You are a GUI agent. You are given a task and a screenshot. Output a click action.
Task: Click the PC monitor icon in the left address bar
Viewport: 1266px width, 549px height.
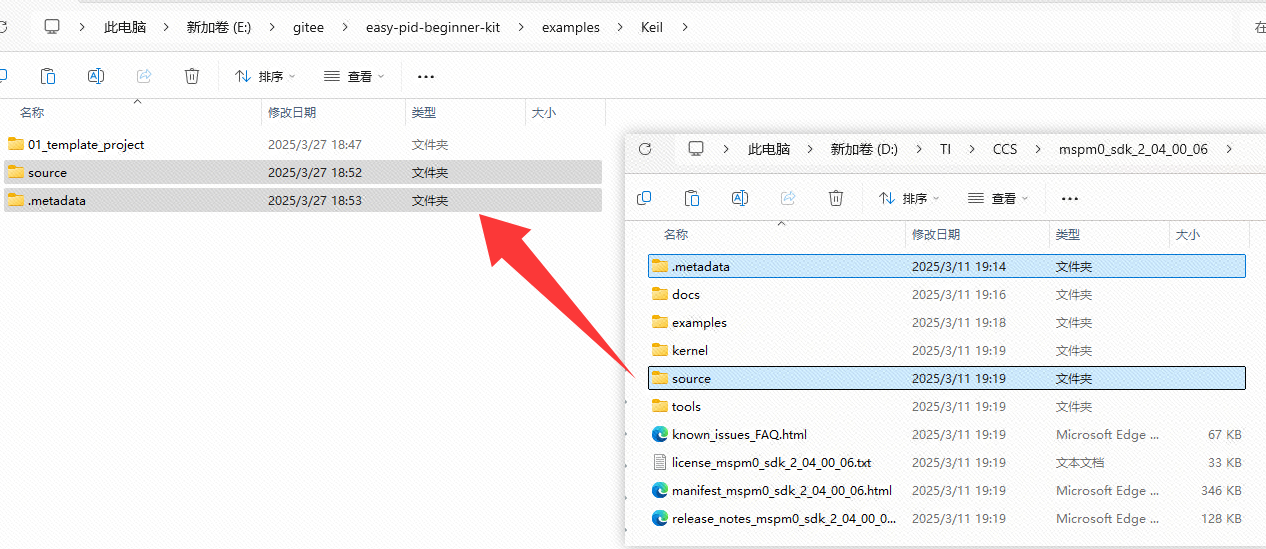coord(52,27)
